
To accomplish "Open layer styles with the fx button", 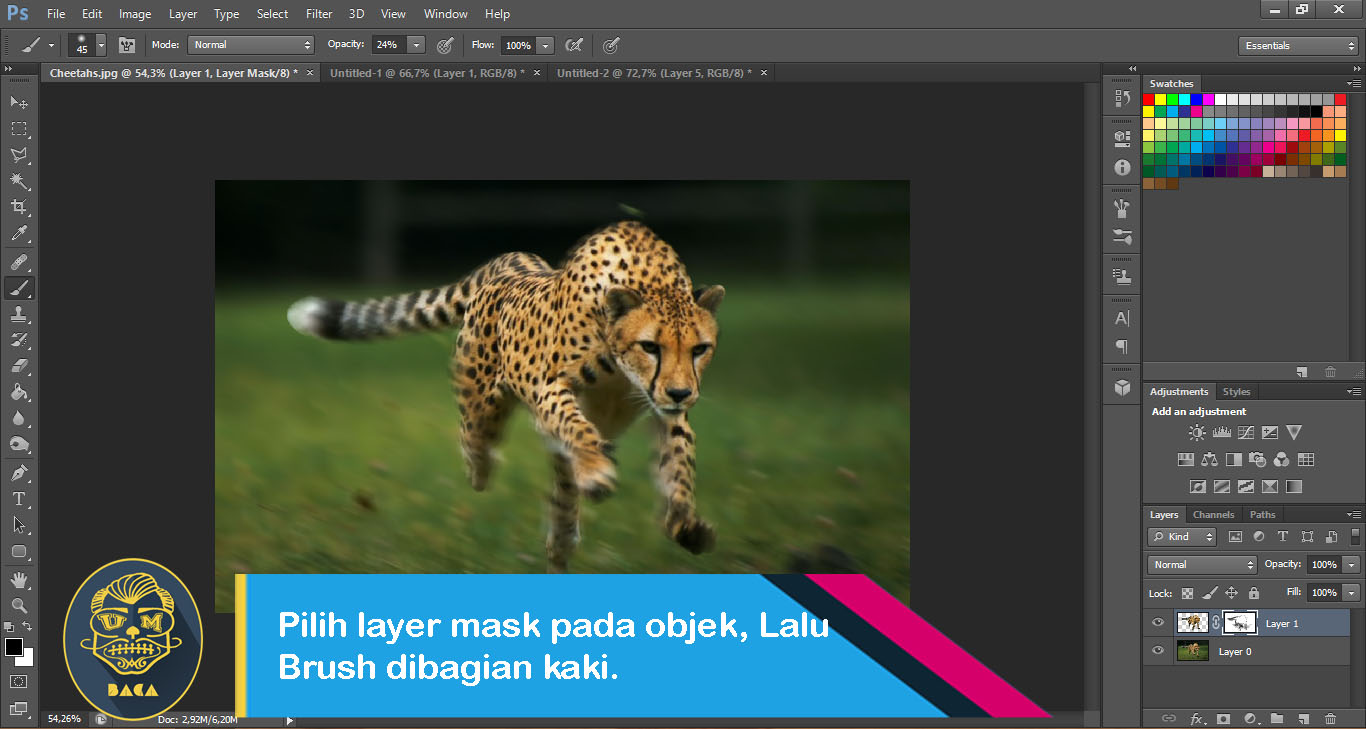I will pos(1196,718).
